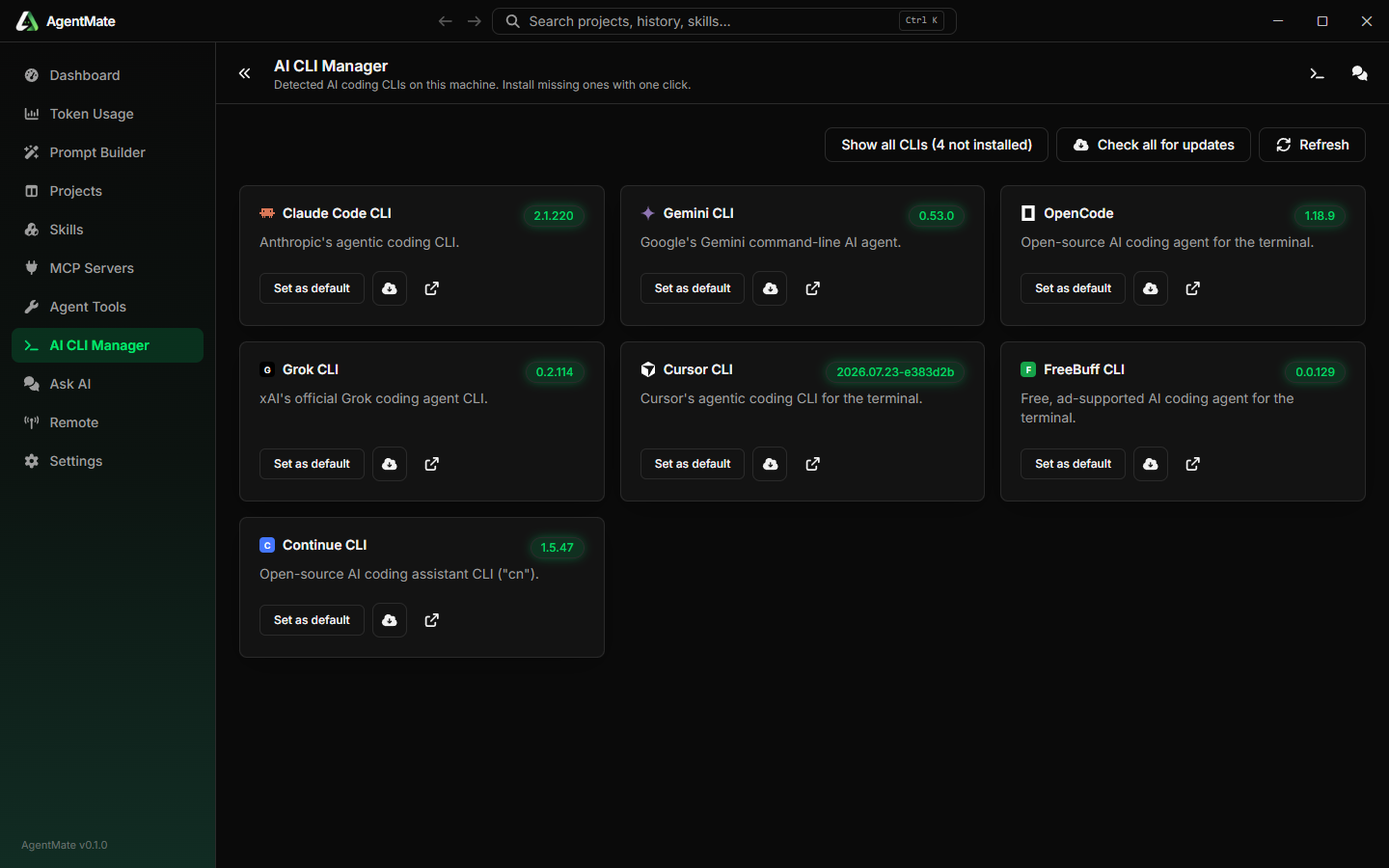Image resolution: width=1389 pixels, height=868 pixels.
Task: Open Gemini CLI external link icon
Action: click(813, 288)
